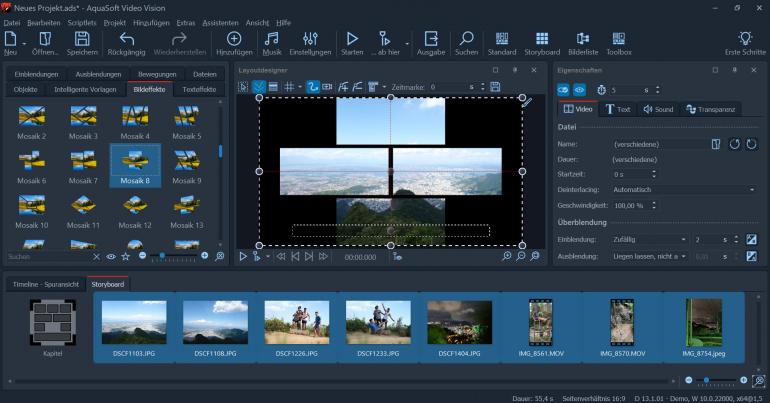Viewport: 770px width, 403px height.
Task: Click the Ausgabe export icon
Action: [x=431, y=39]
